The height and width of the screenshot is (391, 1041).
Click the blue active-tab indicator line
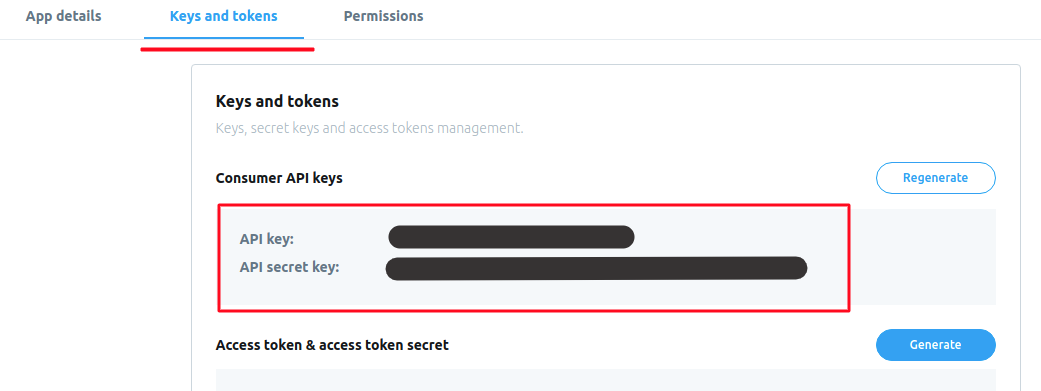coord(224,39)
